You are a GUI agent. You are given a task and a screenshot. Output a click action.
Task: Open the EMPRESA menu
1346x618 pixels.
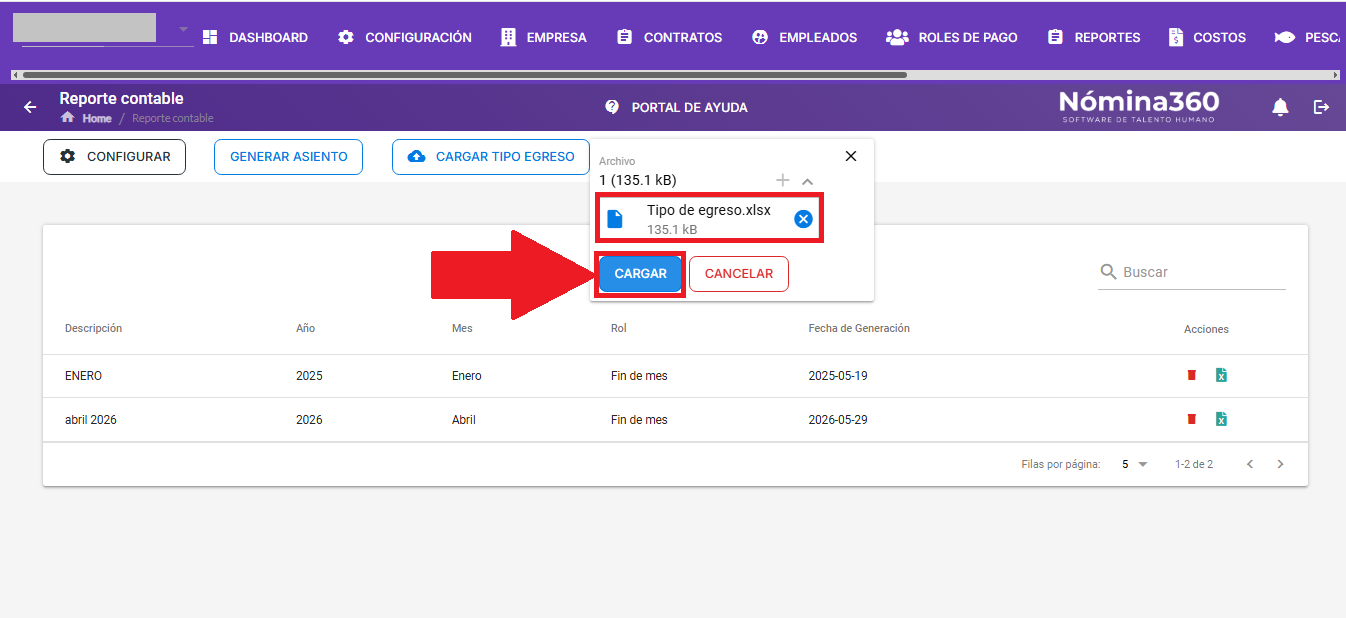coord(543,37)
